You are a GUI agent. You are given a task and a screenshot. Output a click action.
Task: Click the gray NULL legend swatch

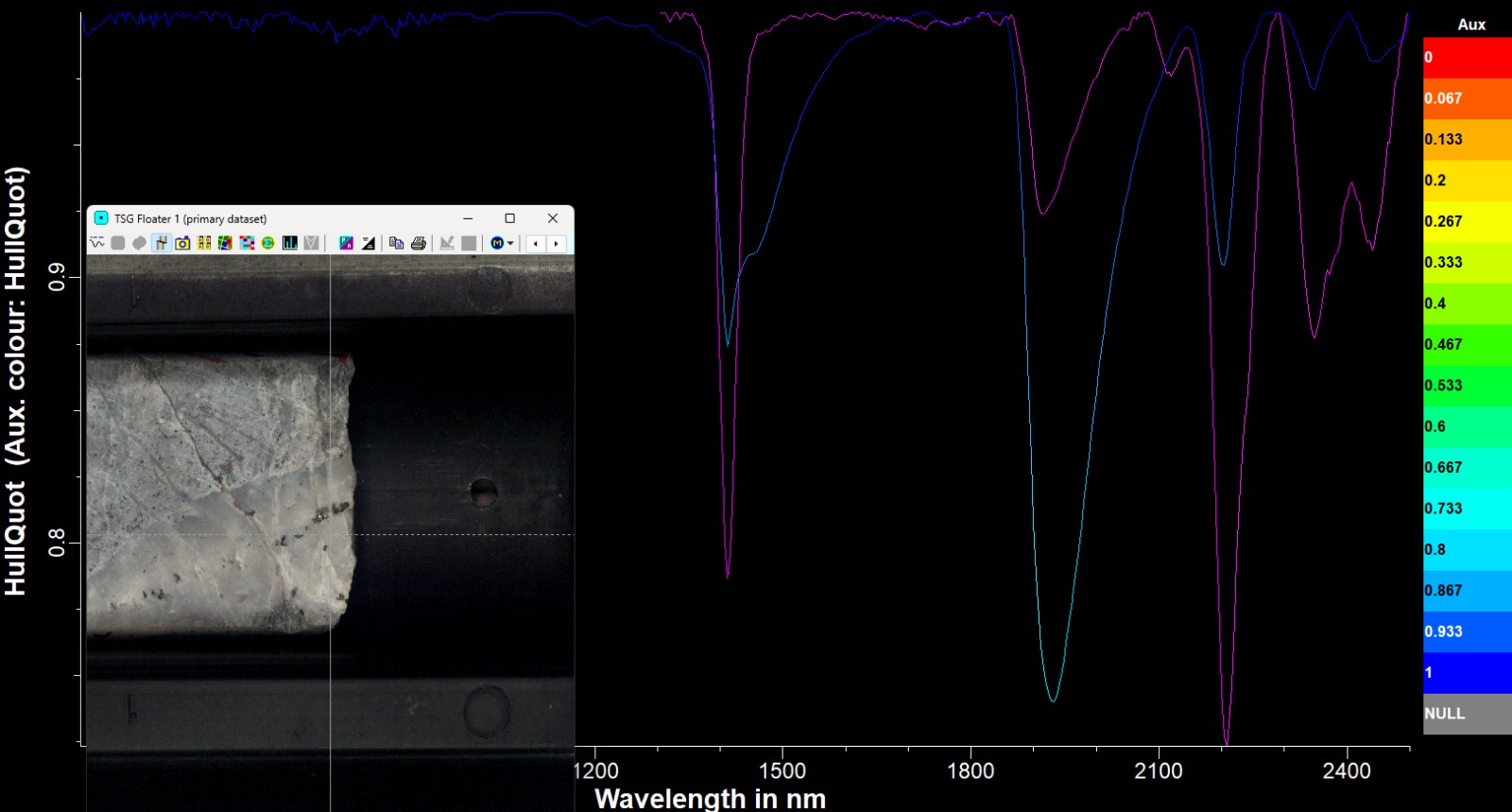[x=1468, y=714]
